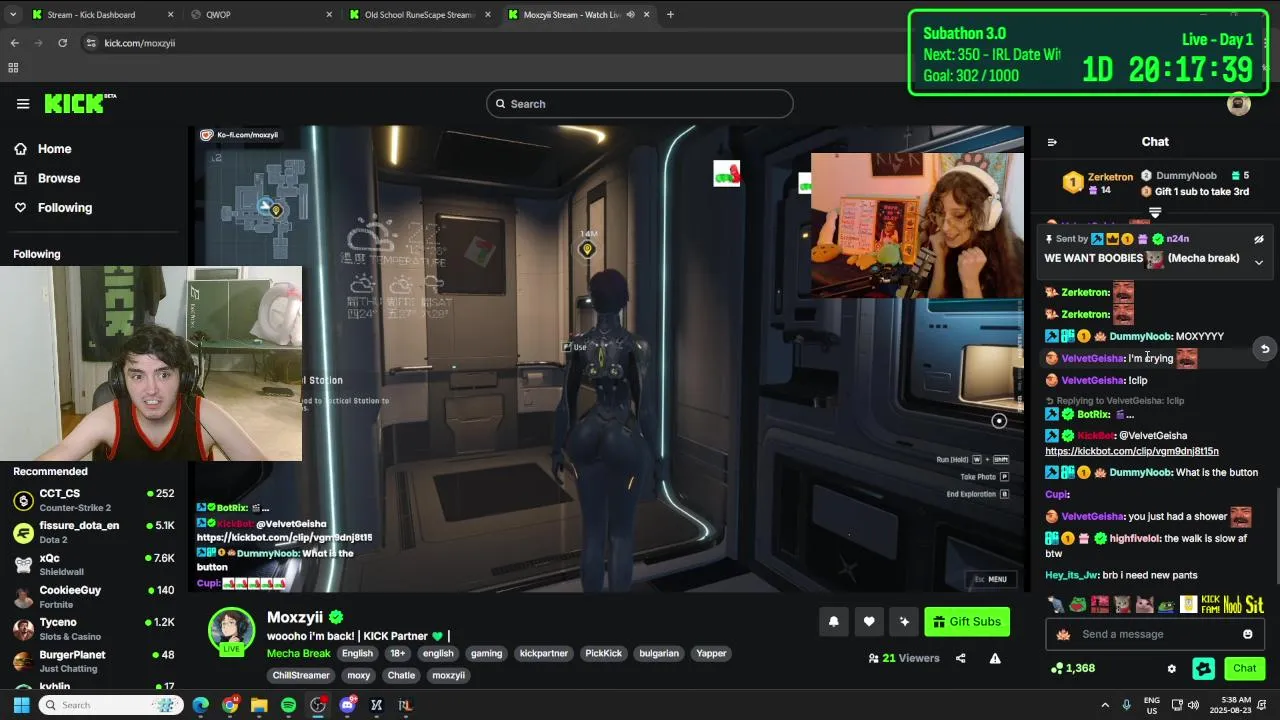1280x720 pixels.
Task: Open site information icon
Action: pyautogui.click(x=91, y=43)
